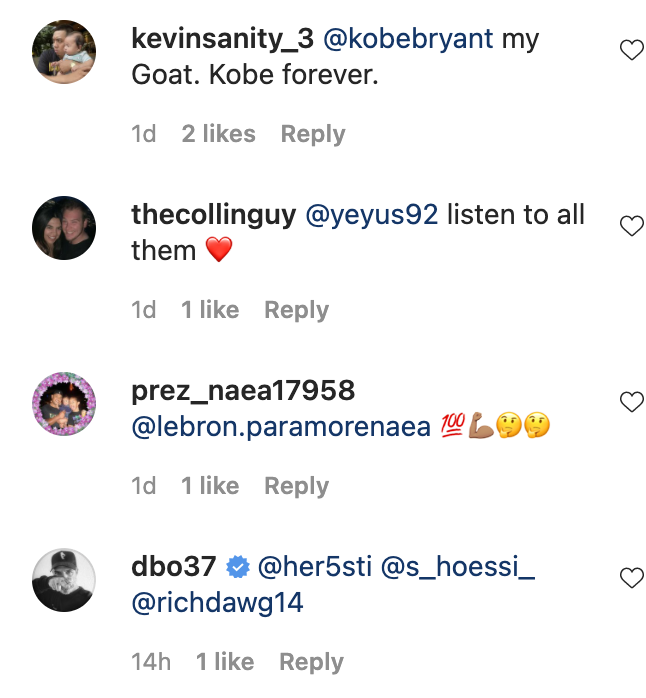
Task: Open the @richdawg14 mention
Action: click(x=217, y=603)
